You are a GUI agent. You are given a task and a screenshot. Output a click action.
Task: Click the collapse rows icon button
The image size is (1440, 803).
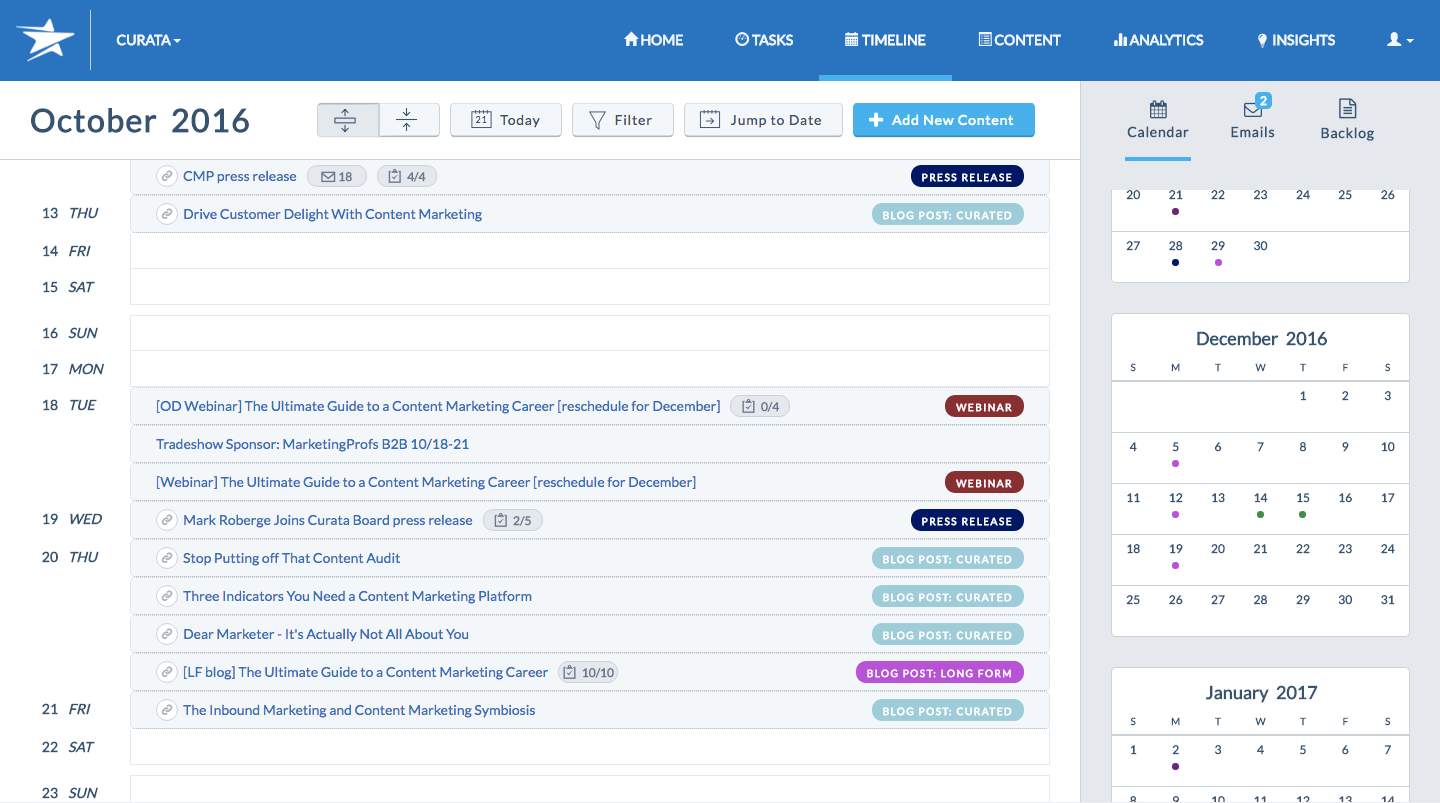coord(408,120)
